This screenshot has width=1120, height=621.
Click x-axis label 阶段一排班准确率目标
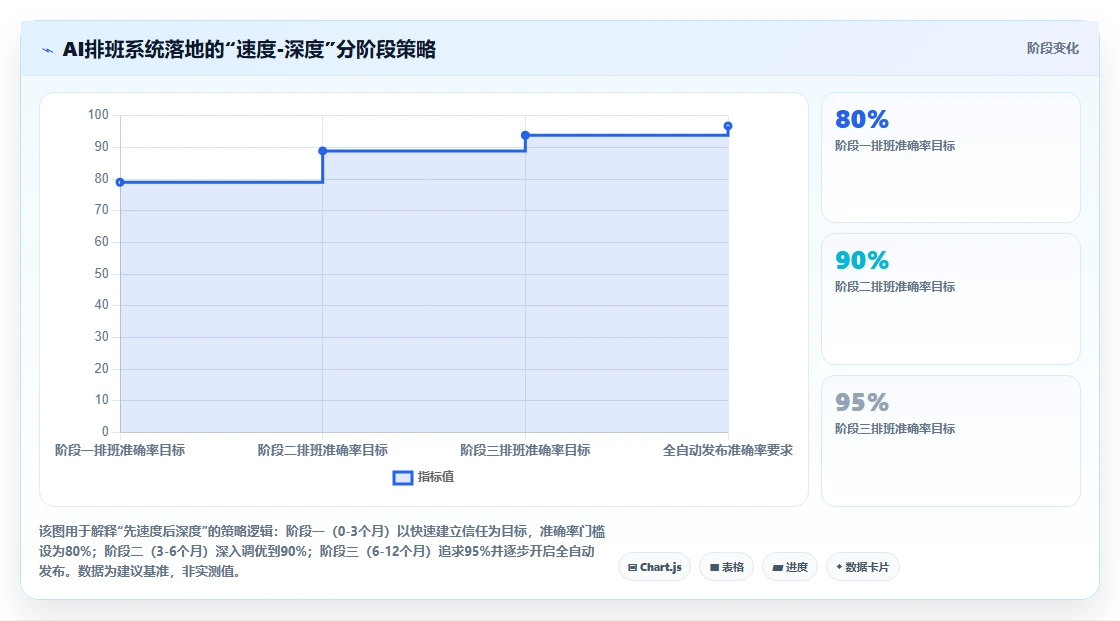(120, 450)
